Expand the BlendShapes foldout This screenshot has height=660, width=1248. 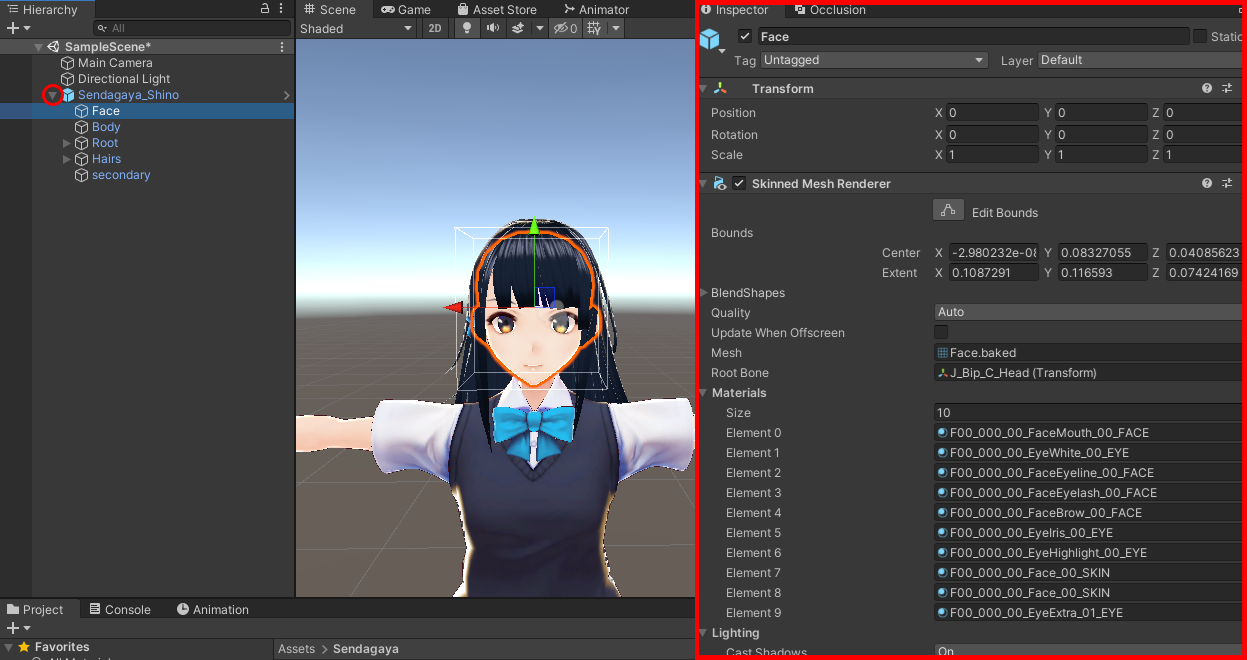[x=704, y=293]
